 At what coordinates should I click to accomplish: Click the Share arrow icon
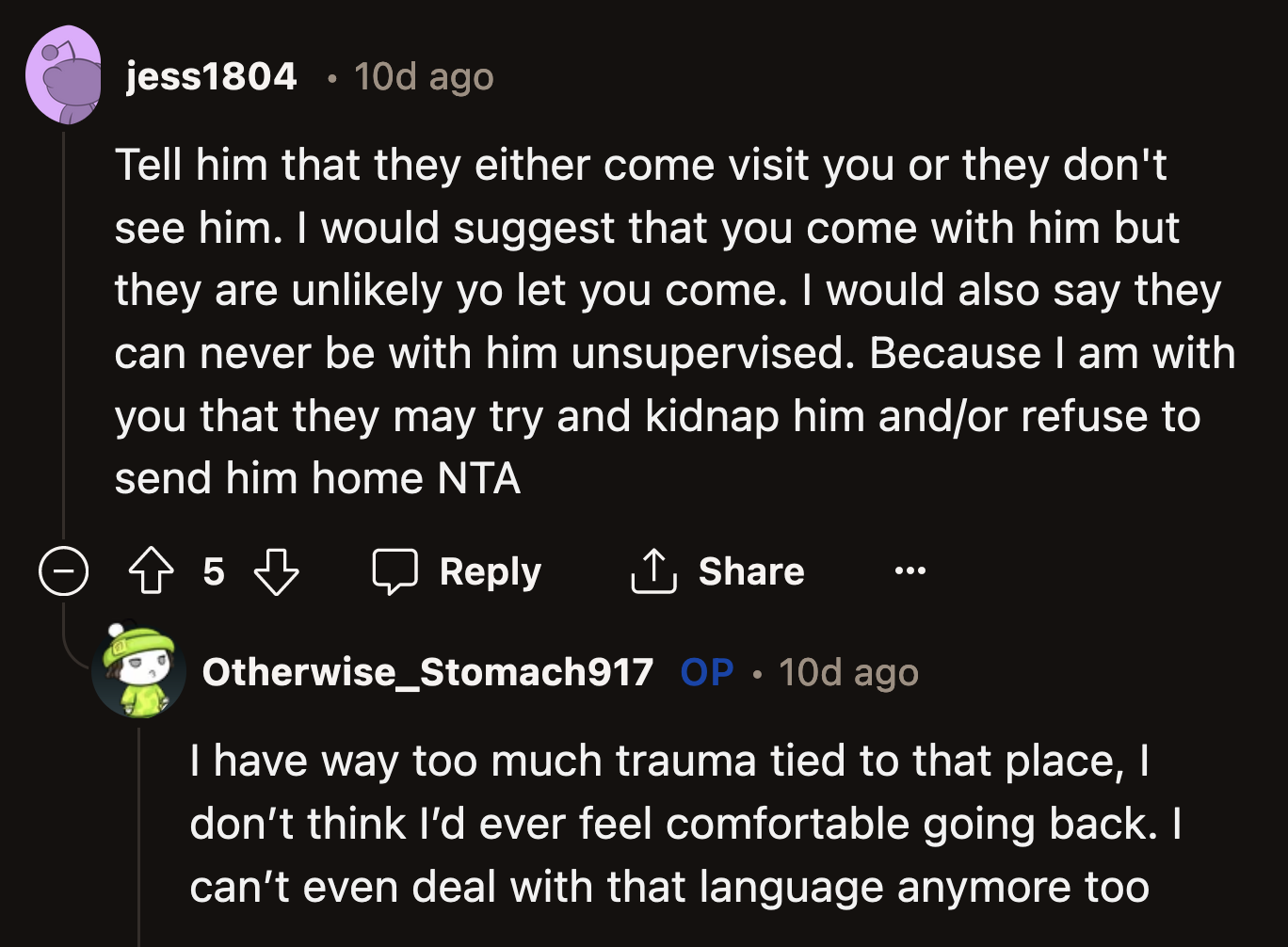(x=653, y=570)
